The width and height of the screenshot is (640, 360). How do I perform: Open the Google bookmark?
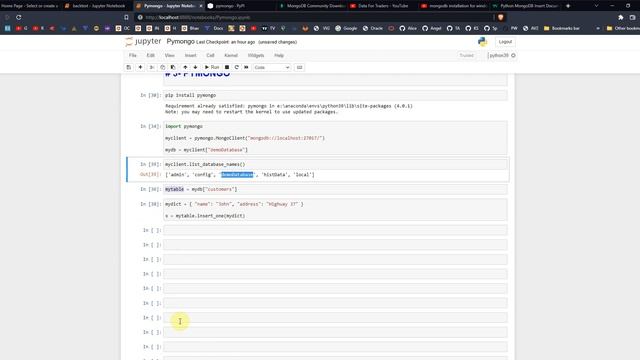346,28
